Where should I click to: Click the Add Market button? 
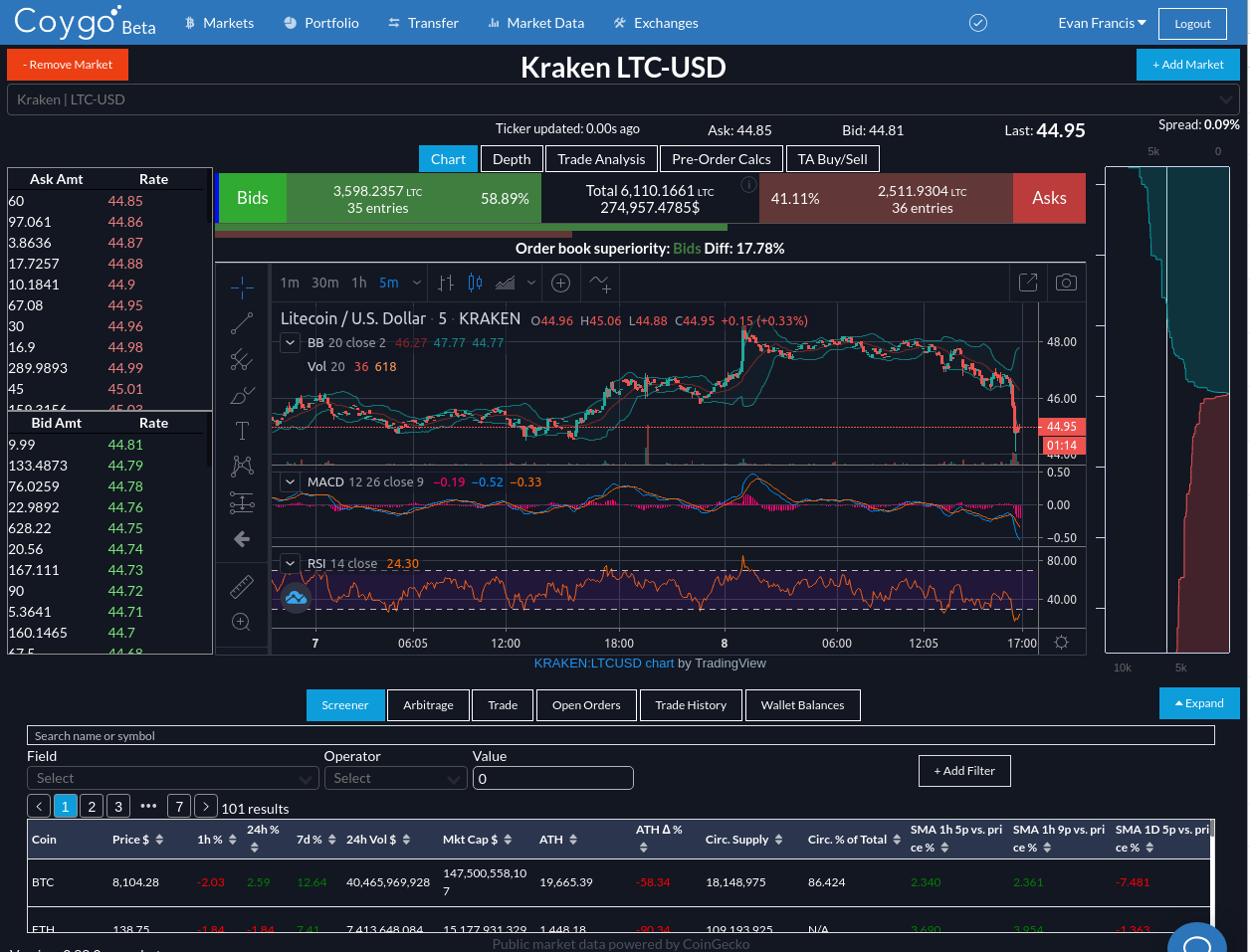[1188, 65]
